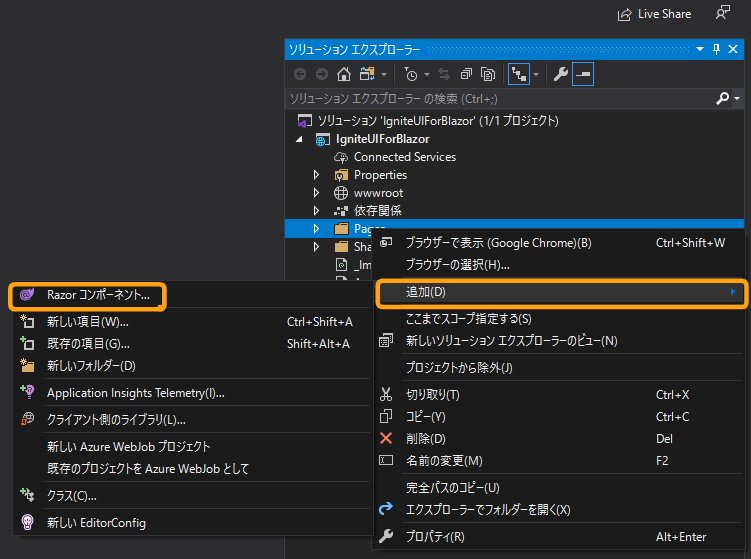Choose ここまでスコープ指定する(S)
The height and width of the screenshot is (559, 751).
pos(558,319)
